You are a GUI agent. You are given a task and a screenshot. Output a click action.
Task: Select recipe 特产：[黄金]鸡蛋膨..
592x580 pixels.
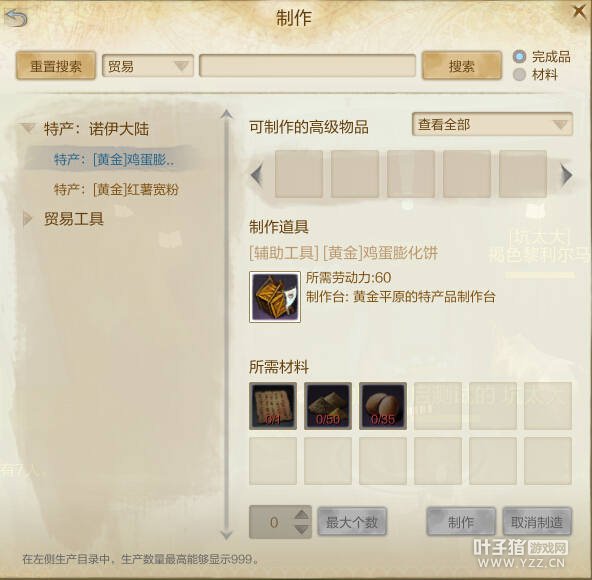(x=114, y=160)
